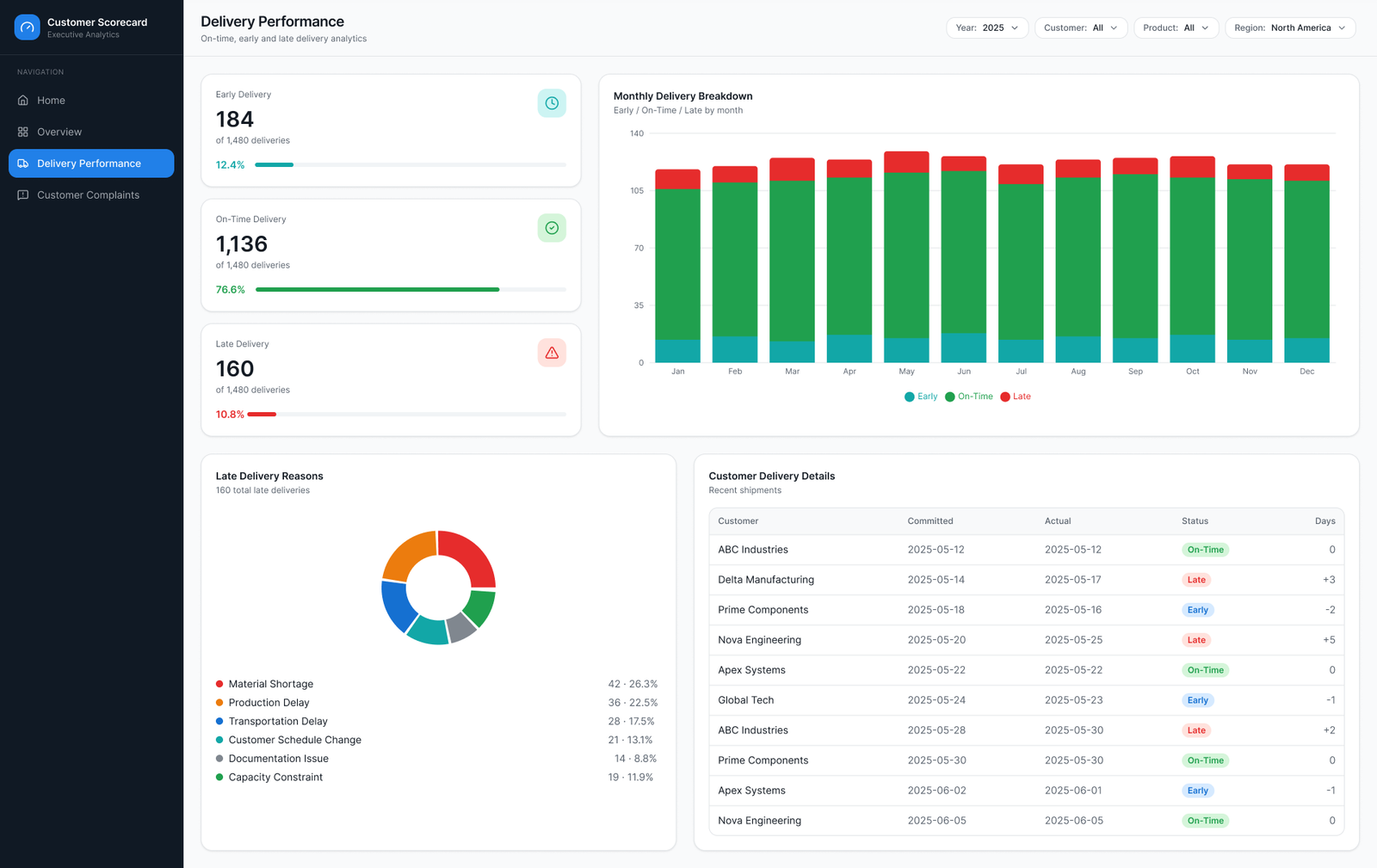Click the green Capacity Constraint legend dot

[219, 777]
